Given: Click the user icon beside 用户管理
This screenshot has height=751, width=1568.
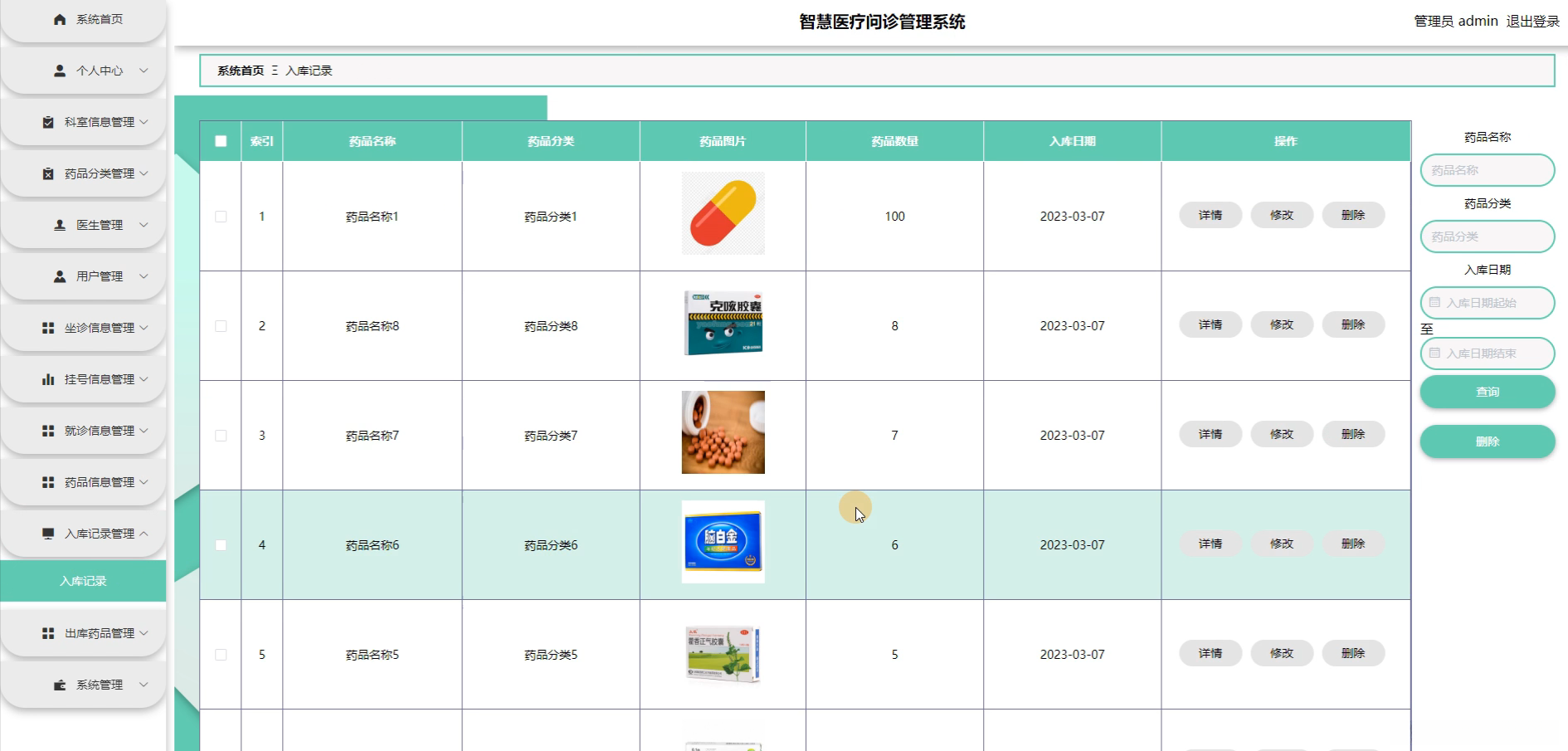Looking at the screenshot, I should pyautogui.click(x=60, y=276).
